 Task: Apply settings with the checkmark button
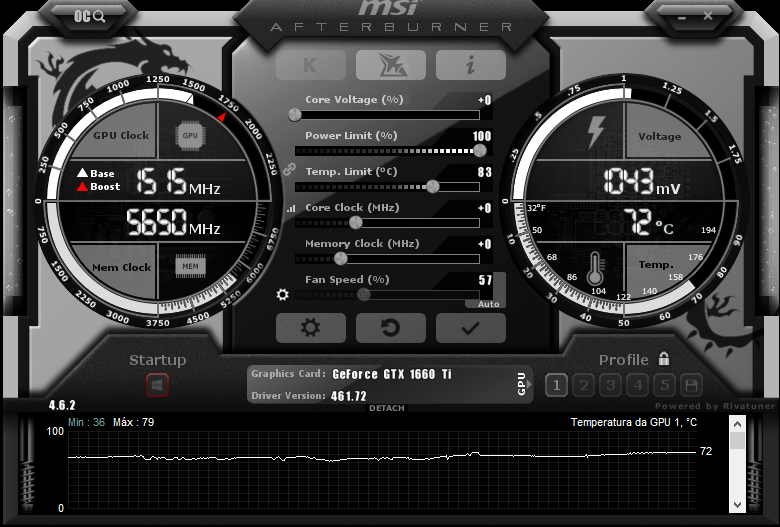point(471,328)
